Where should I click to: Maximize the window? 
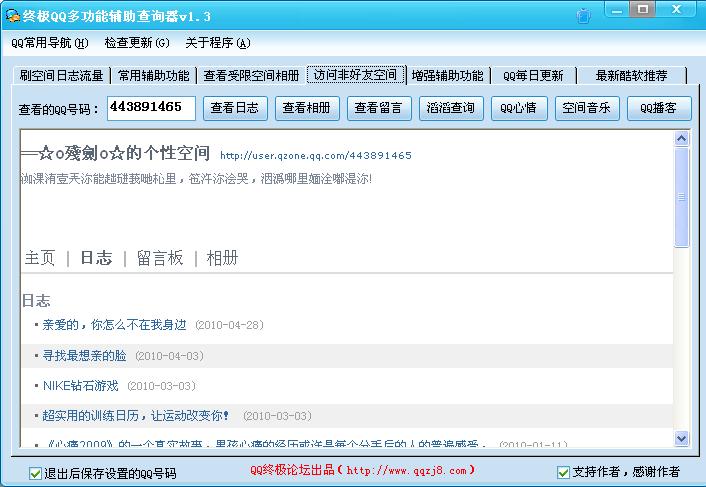[643, 10]
